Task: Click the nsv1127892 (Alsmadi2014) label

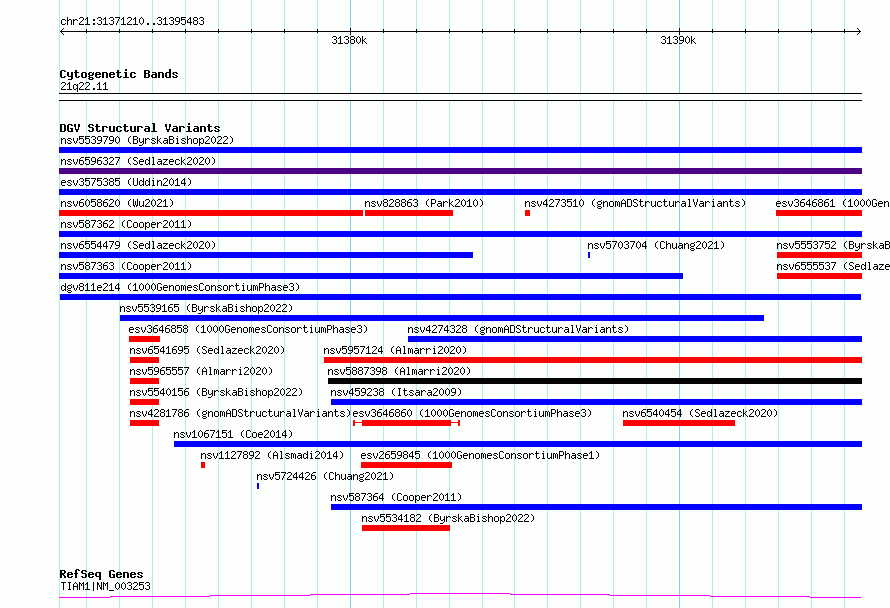Action: [x=272, y=455]
